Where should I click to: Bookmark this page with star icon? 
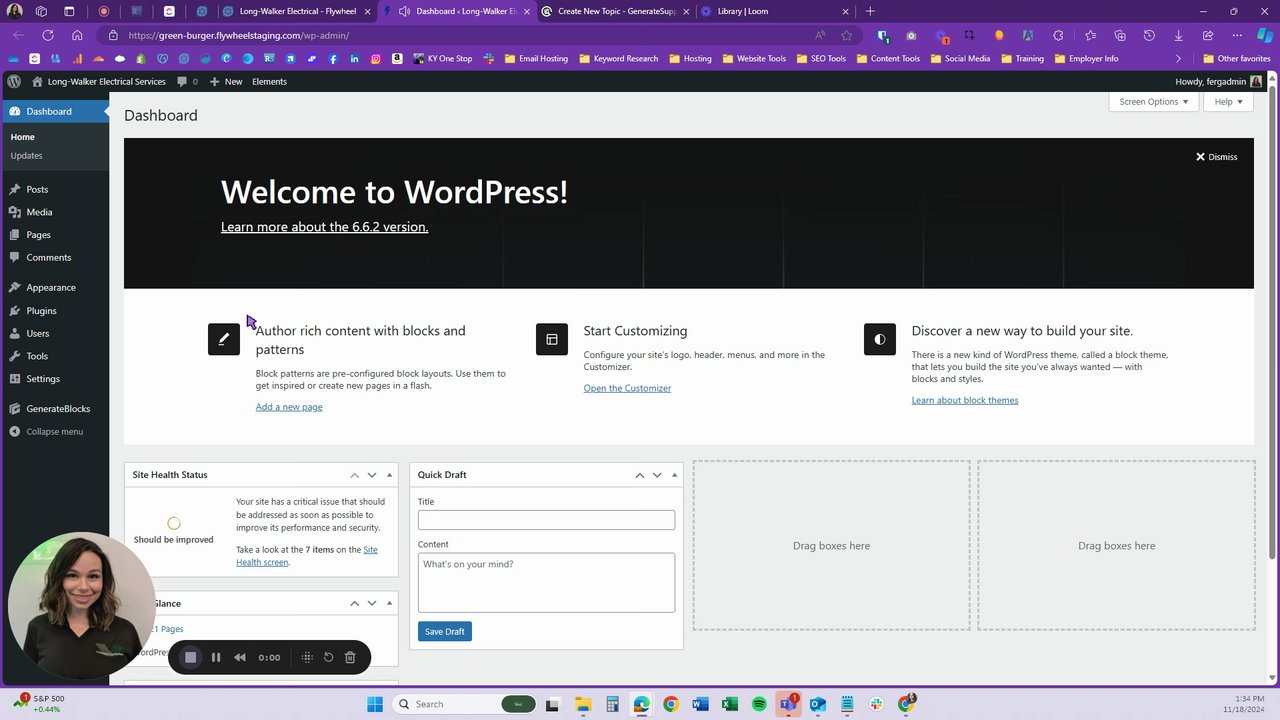pos(847,35)
